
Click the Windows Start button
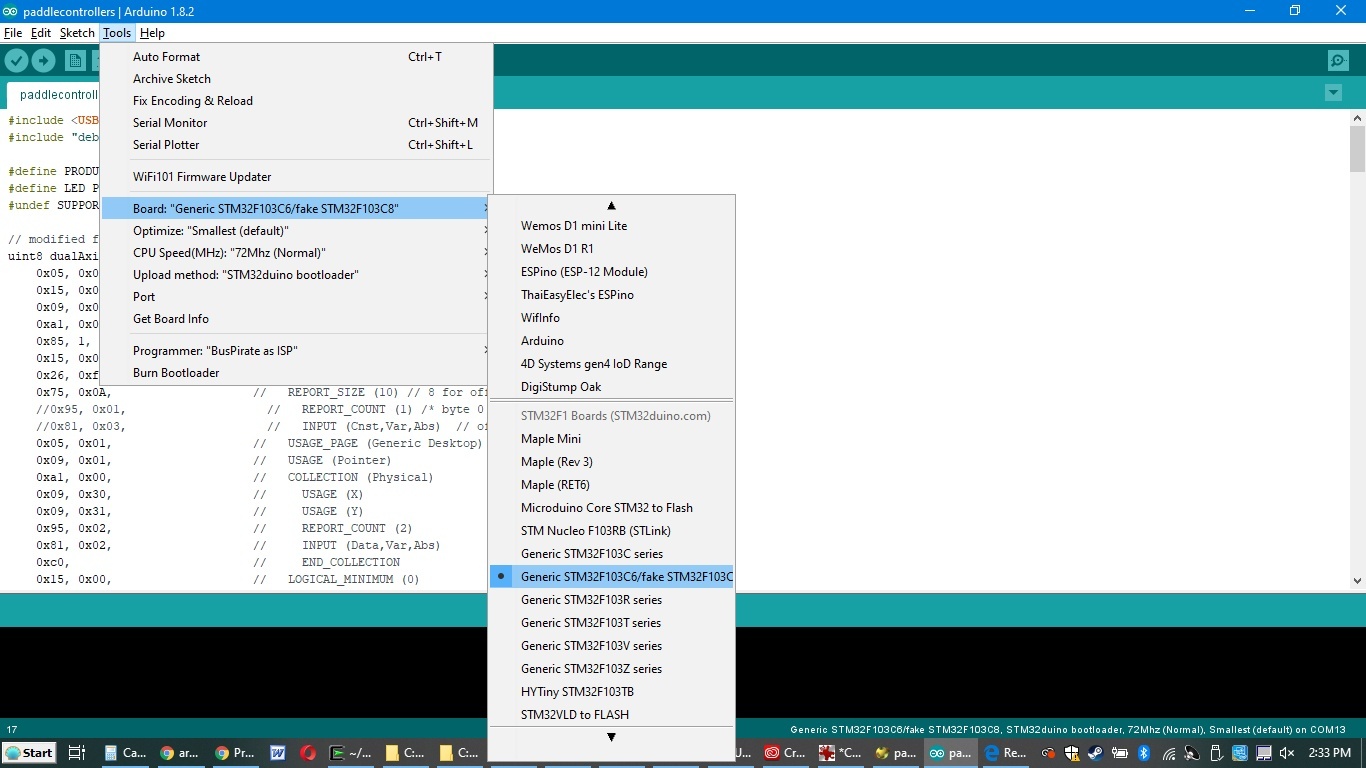pos(29,753)
